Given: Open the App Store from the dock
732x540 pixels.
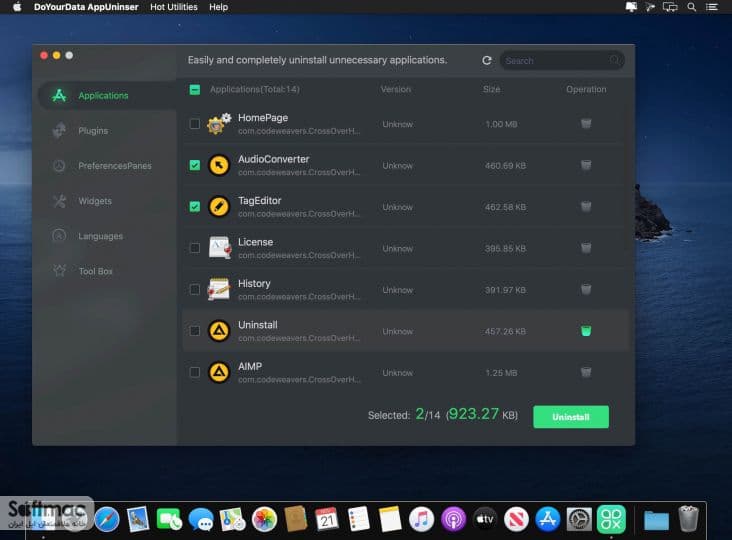Looking at the screenshot, I should click(548, 519).
